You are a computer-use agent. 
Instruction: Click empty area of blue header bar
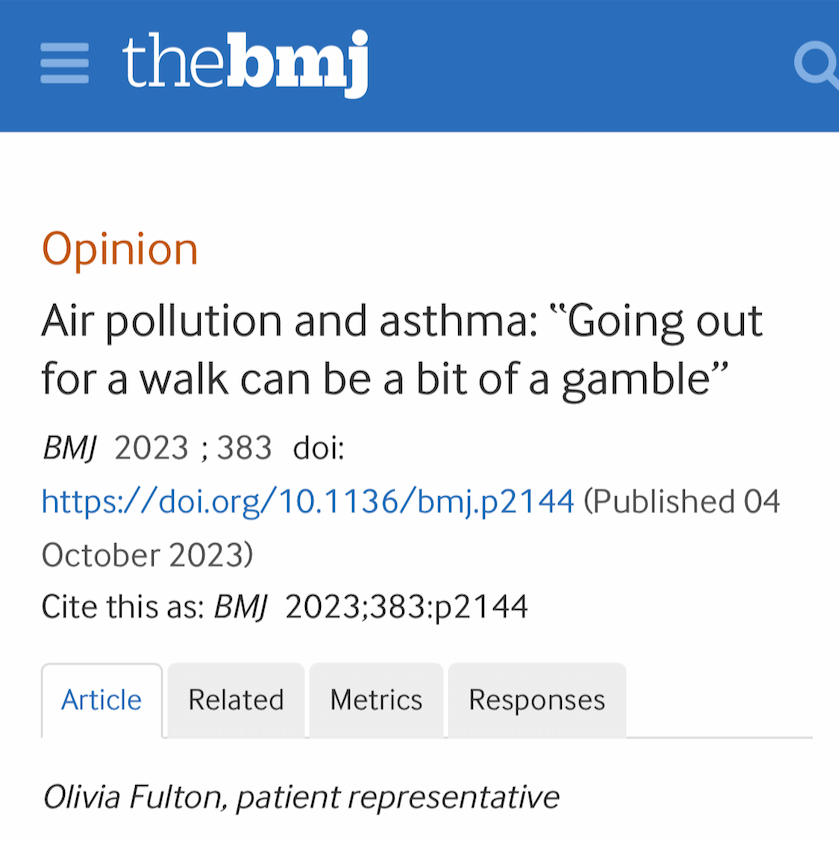(580, 65)
